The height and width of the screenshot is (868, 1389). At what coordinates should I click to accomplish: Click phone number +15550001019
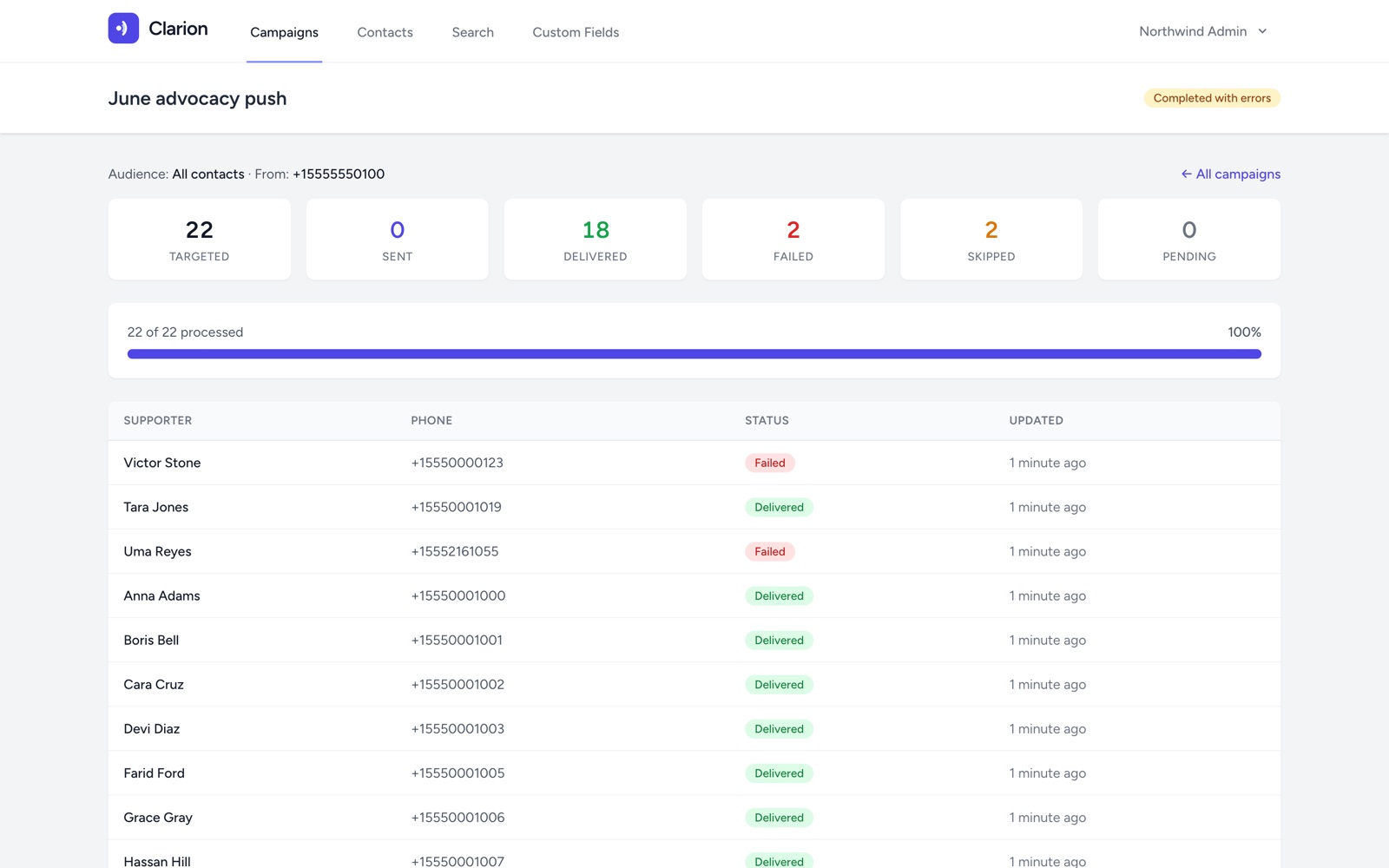click(456, 507)
